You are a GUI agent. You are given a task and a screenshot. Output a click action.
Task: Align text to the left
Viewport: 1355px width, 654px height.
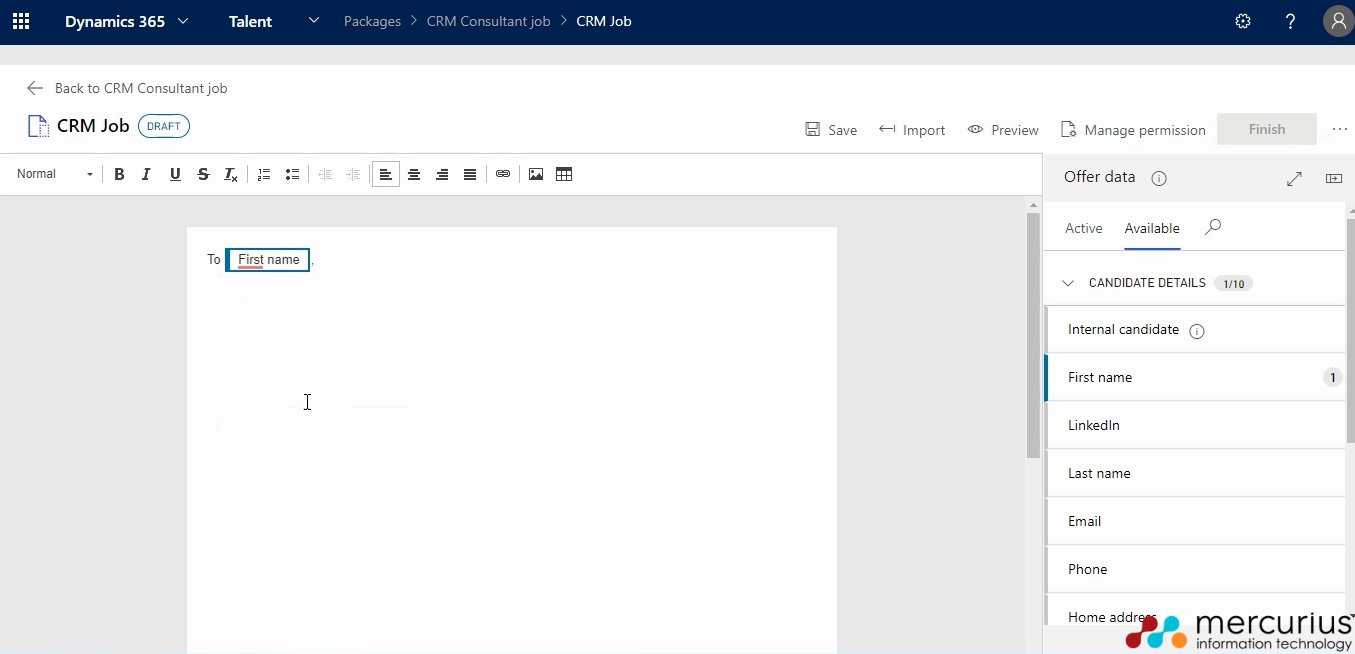(385, 174)
